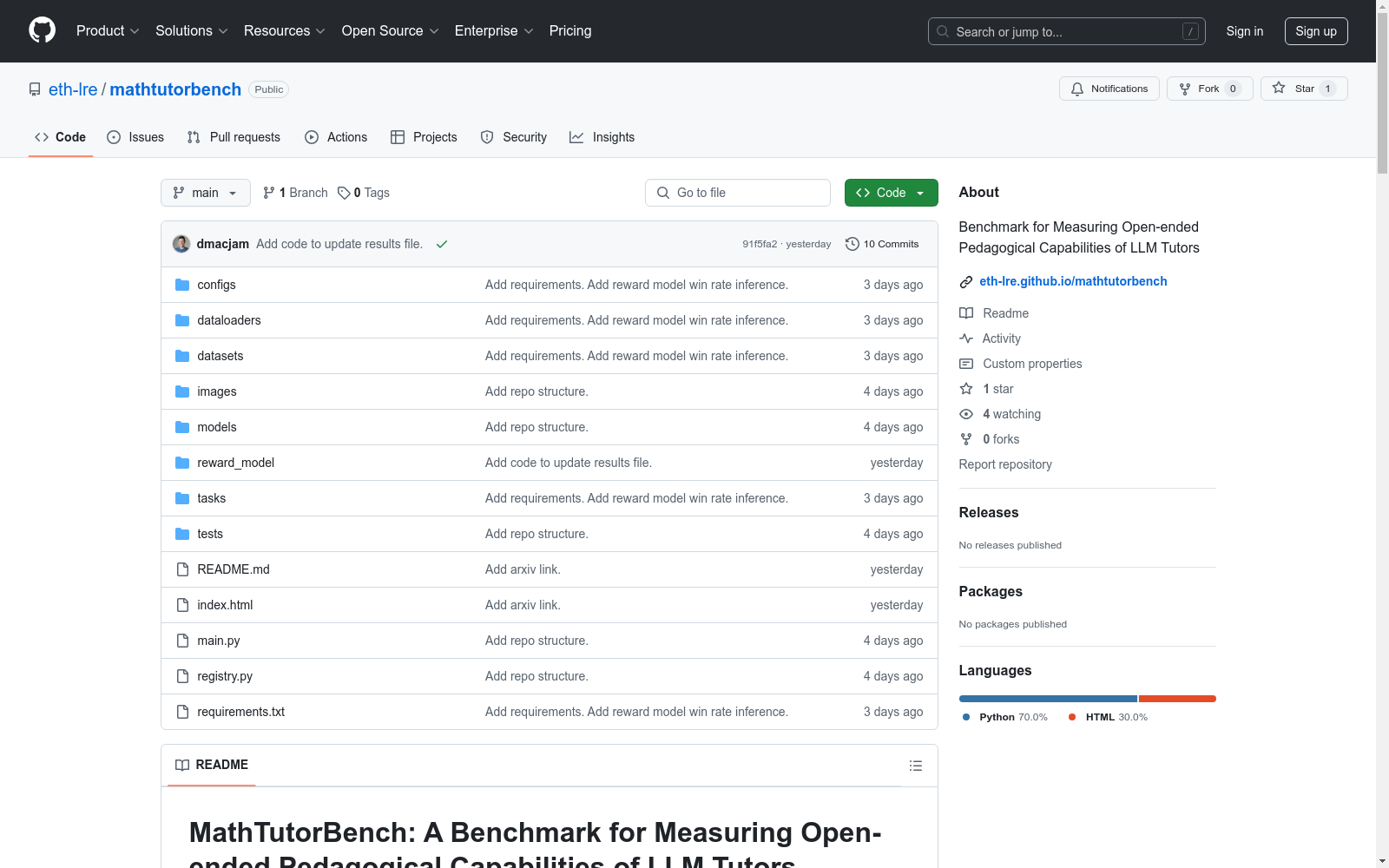This screenshot has height=868, width=1389.
Task: Click the Go to file input
Action: 738,193
